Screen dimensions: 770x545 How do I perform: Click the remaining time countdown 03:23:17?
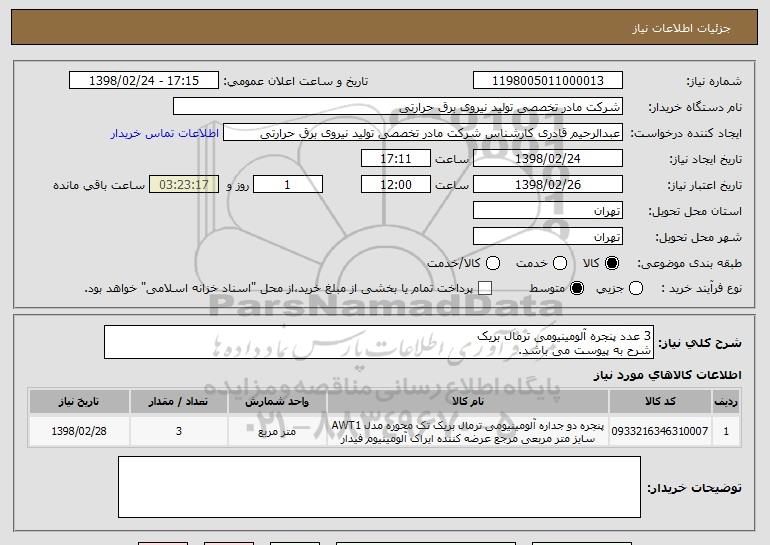click(x=184, y=185)
